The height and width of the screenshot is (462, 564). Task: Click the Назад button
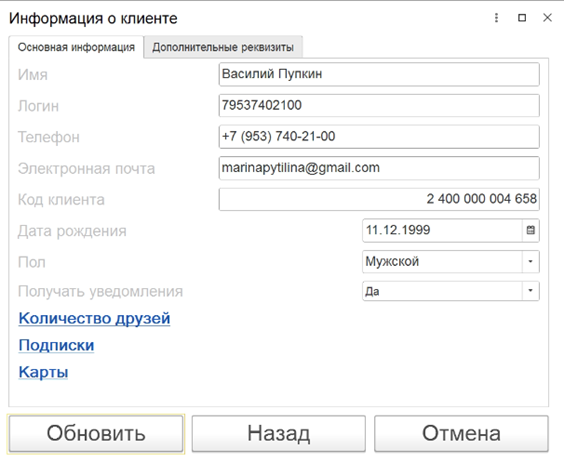(x=279, y=433)
